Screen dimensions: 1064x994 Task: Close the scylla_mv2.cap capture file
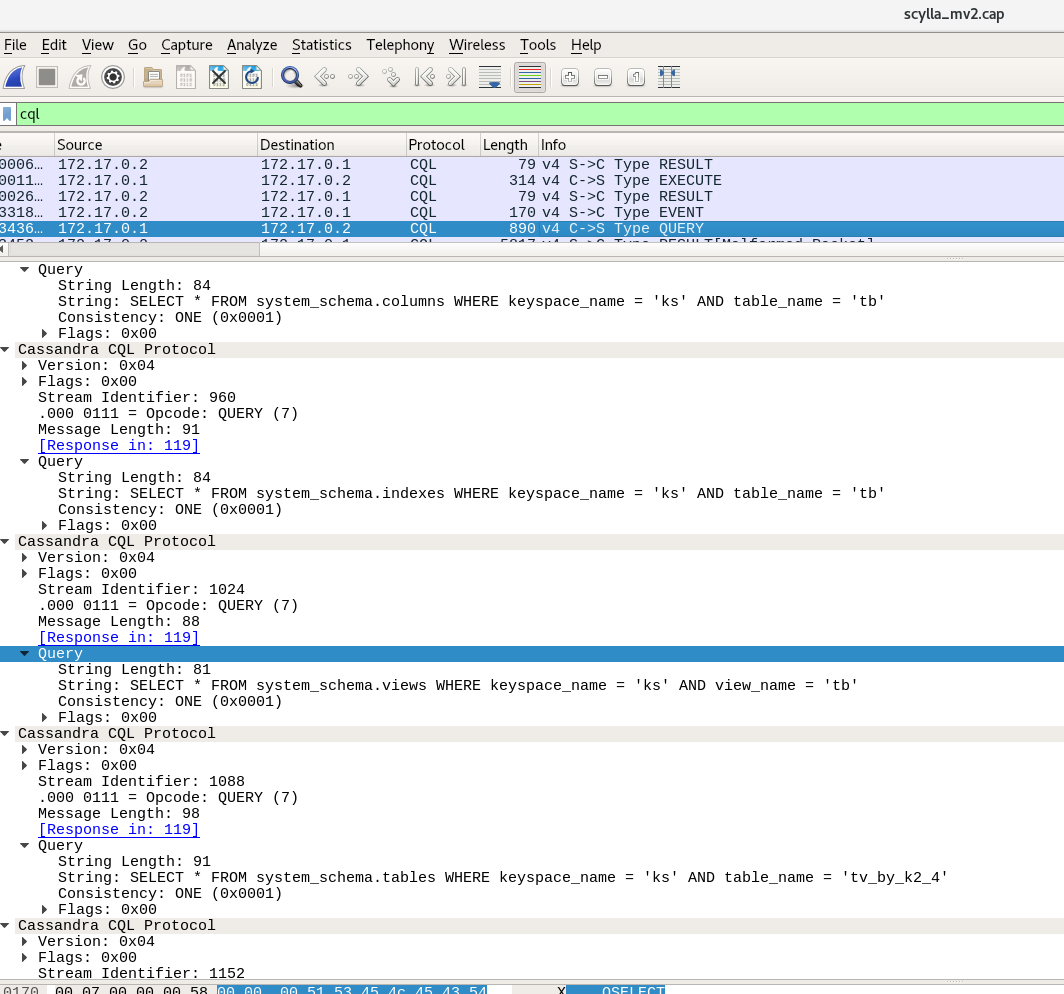219,77
